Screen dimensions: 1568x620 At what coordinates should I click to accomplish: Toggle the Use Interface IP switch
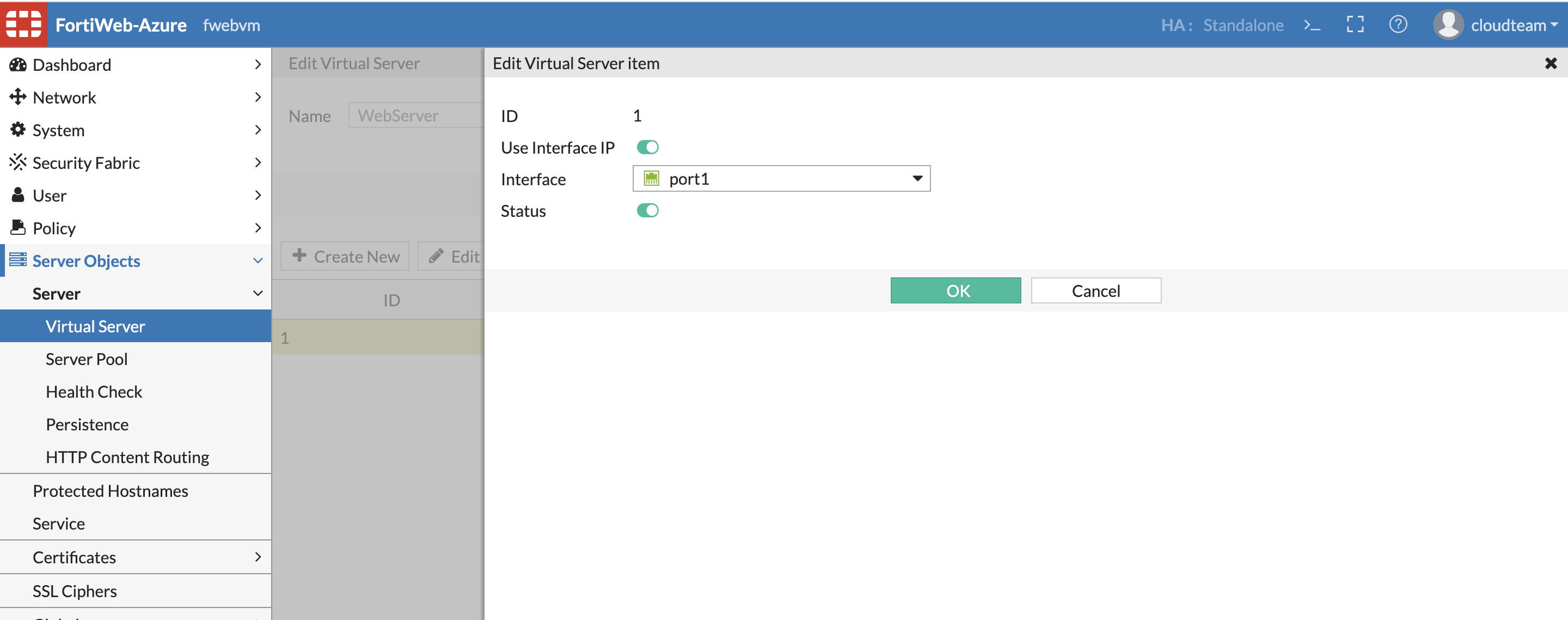[648, 148]
